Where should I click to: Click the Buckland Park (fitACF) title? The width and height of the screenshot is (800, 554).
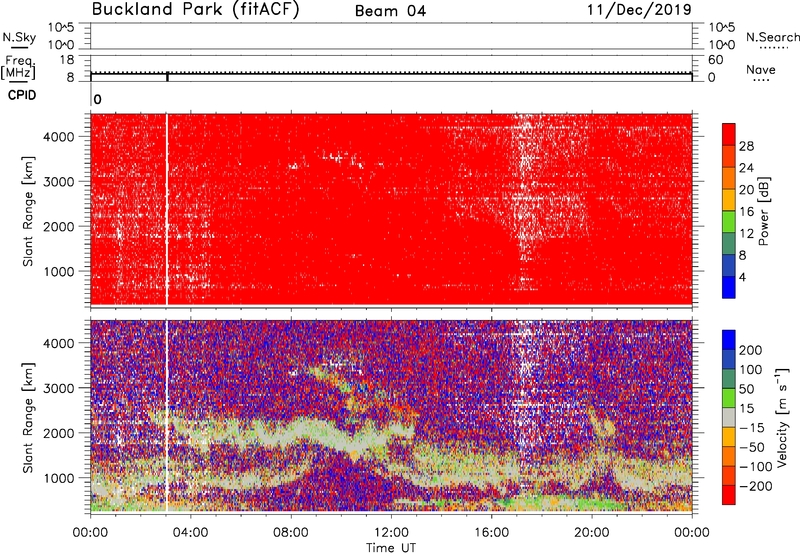click(x=195, y=10)
